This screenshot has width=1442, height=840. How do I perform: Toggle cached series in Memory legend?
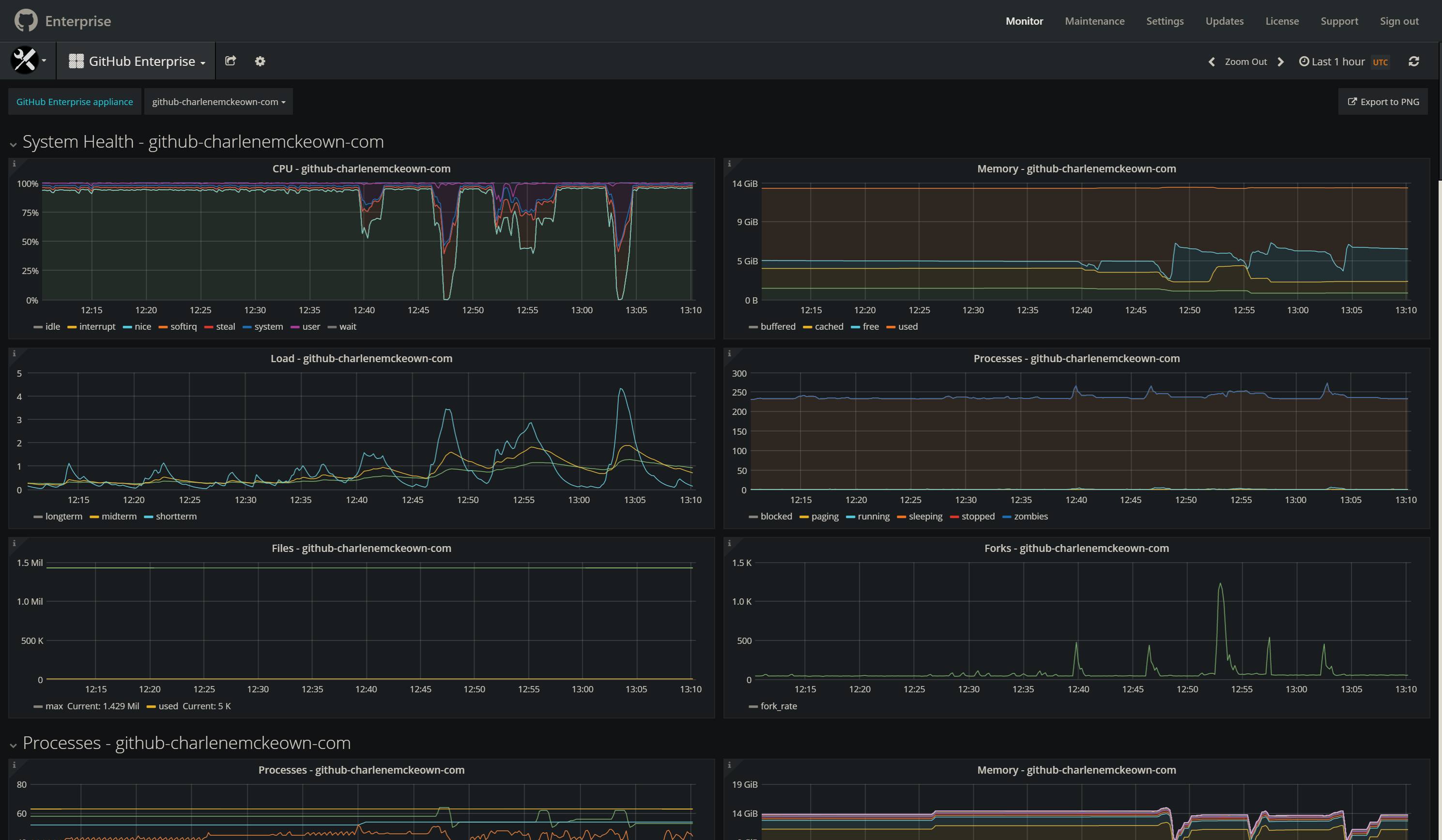(828, 327)
